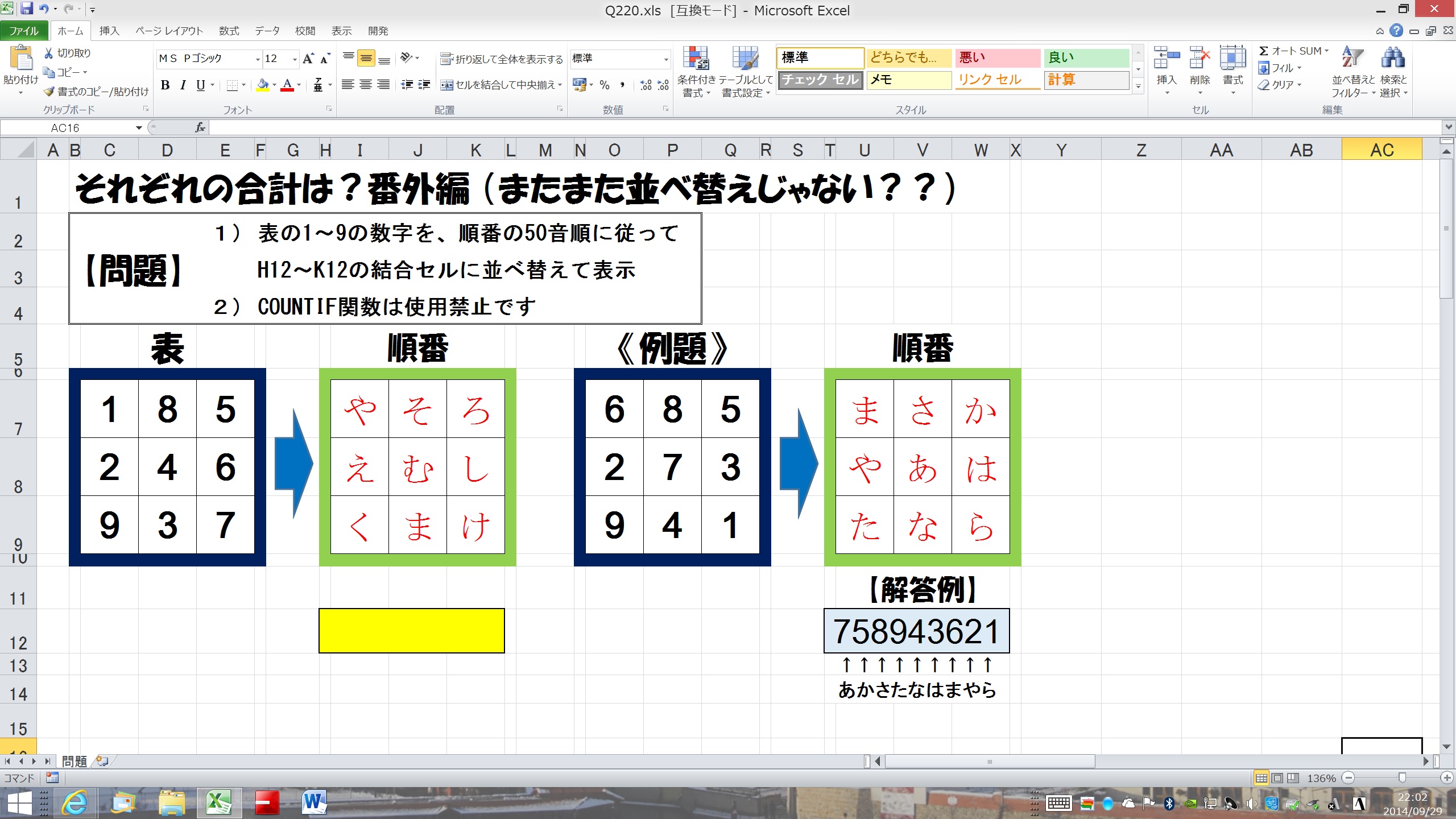Apply the 悪い (Bad) cell style
Image resolution: width=1456 pixels, height=819 pixels.
point(997,57)
